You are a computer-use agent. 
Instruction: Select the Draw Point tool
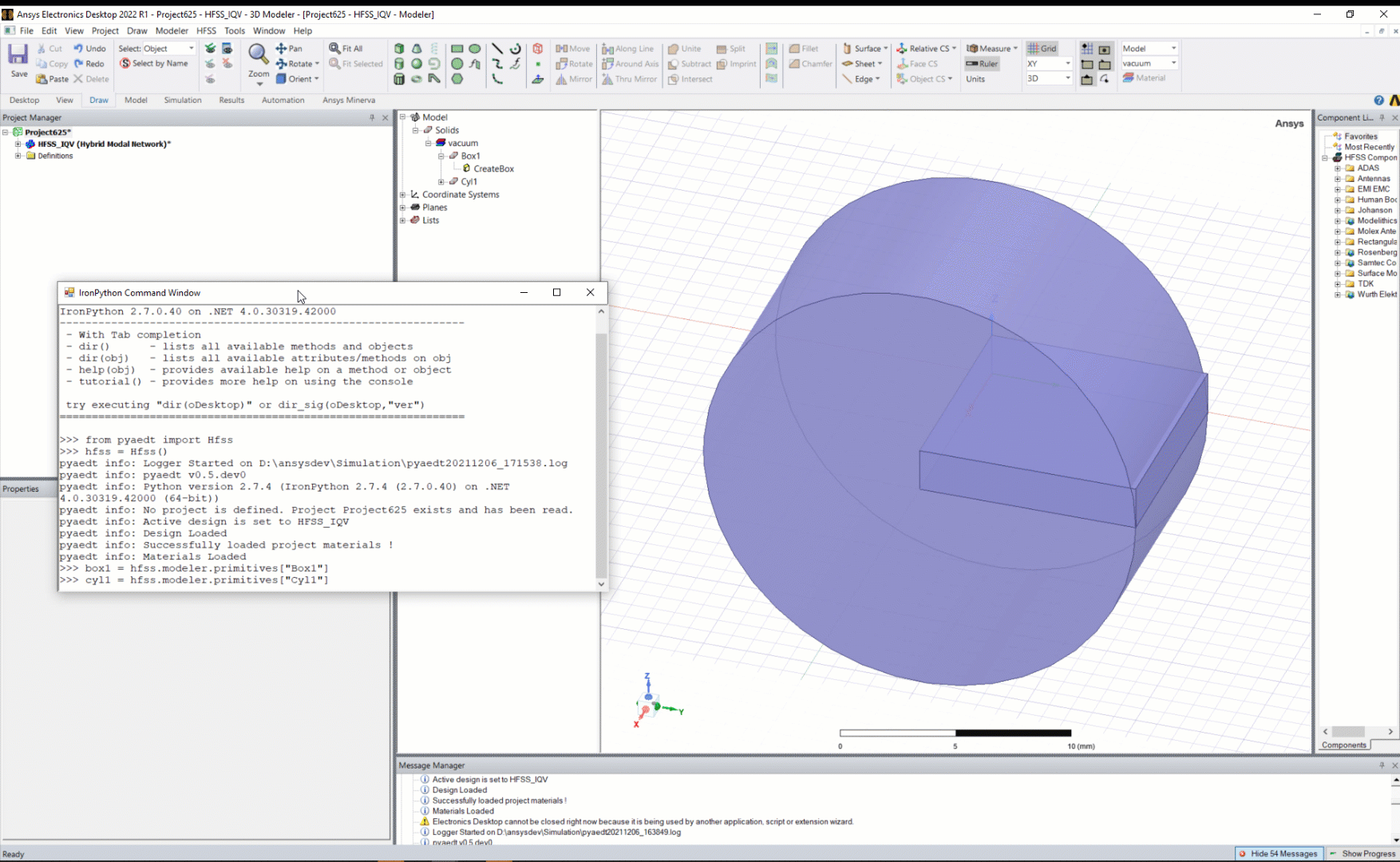pyautogui.click(x=538, y=64)
